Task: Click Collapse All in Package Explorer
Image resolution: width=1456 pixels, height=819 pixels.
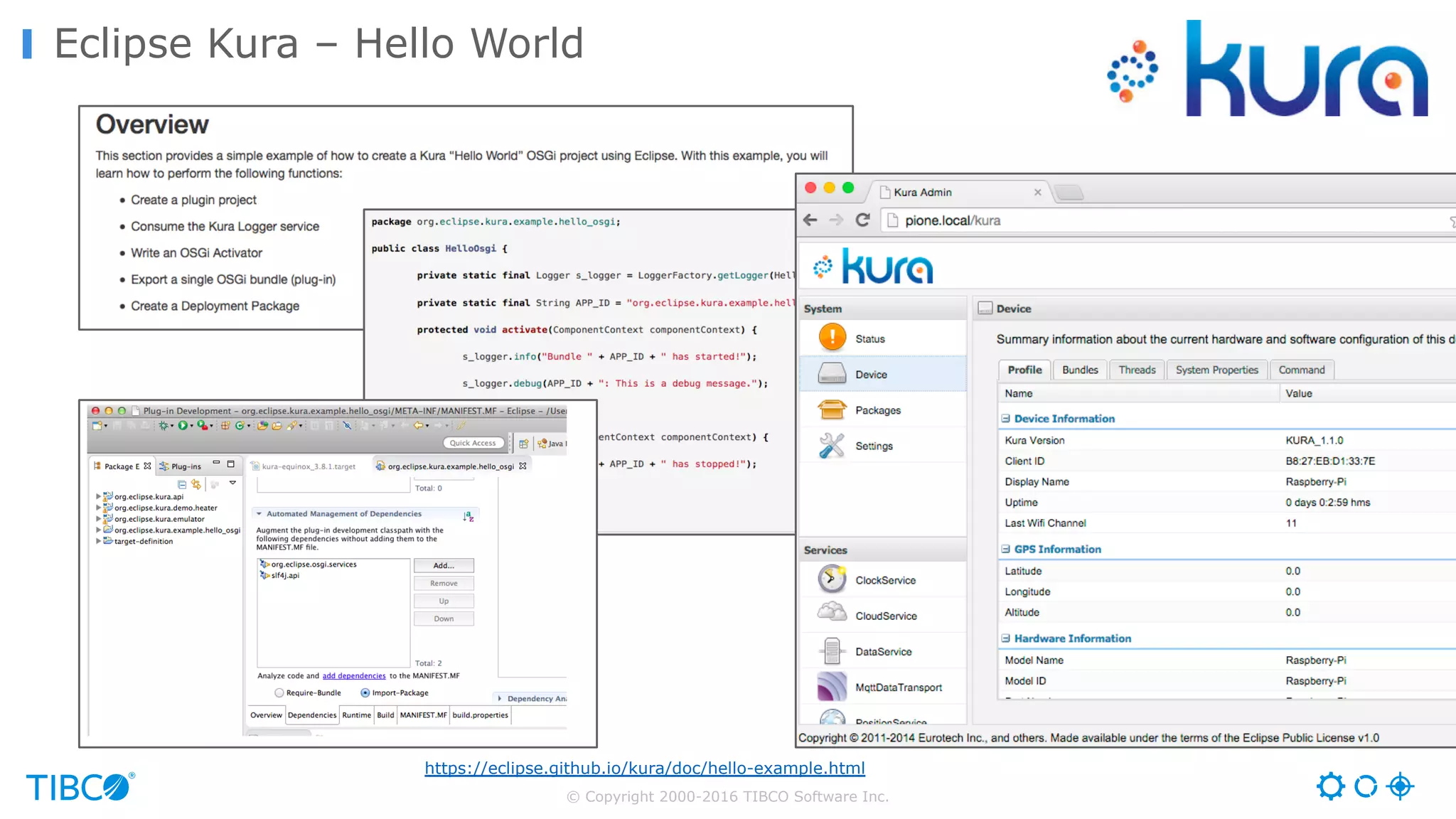Action: click(182, 484)
